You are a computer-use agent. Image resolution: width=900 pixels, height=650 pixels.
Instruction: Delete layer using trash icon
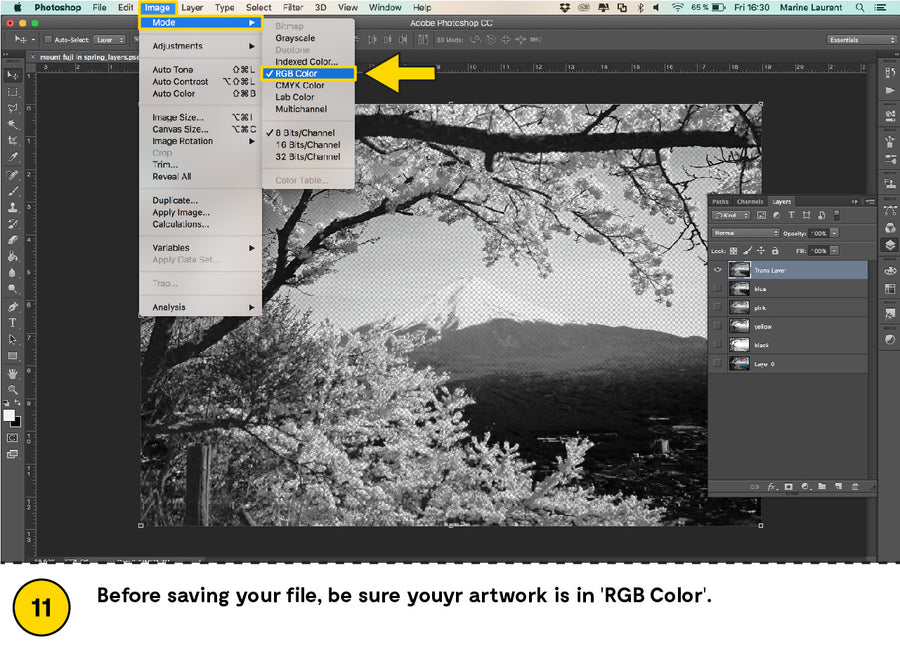click(x=855, y=486)
